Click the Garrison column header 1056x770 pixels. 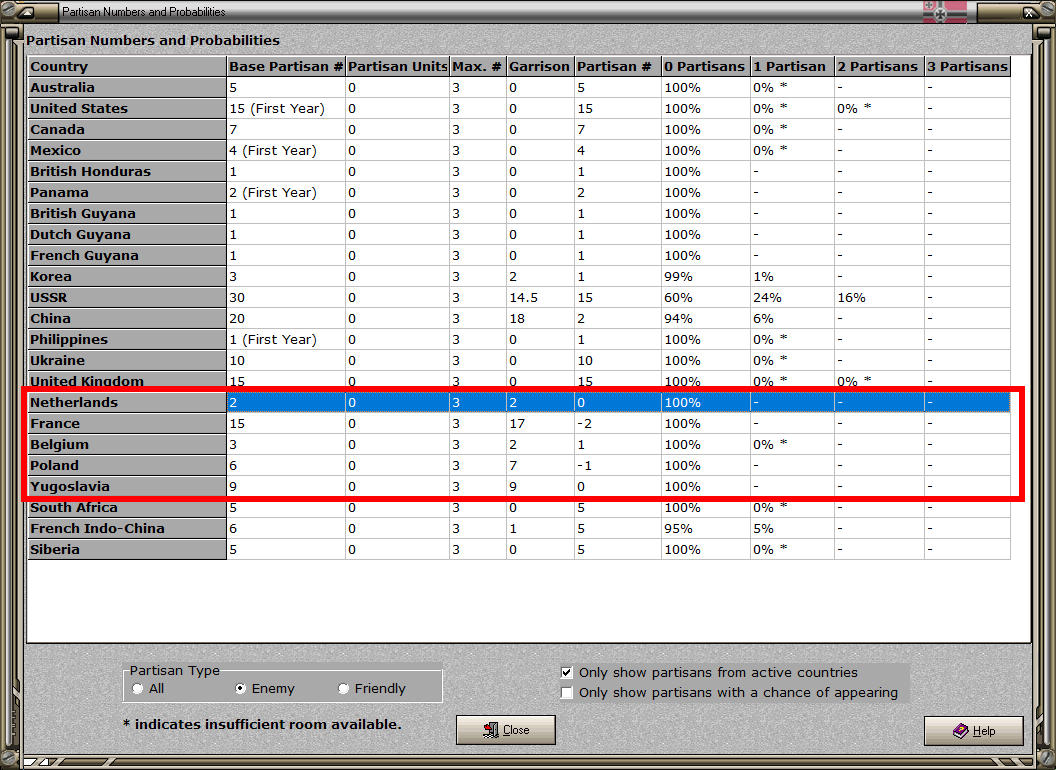540,66
